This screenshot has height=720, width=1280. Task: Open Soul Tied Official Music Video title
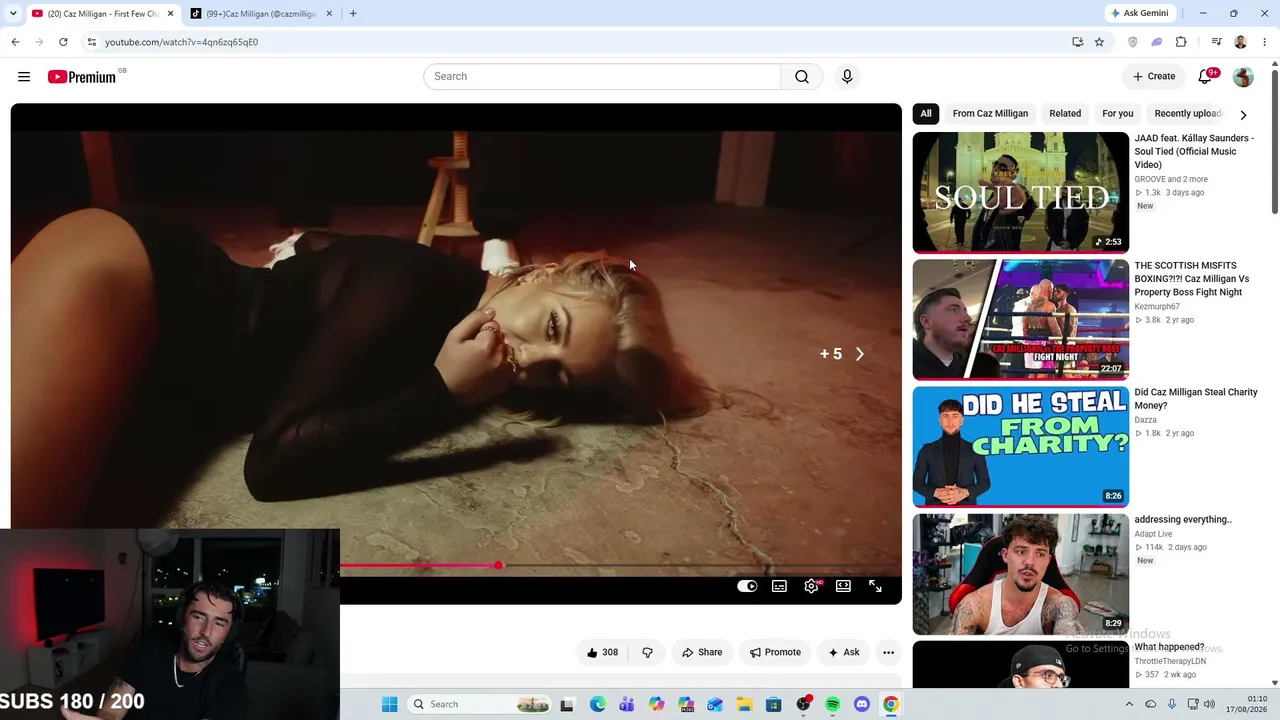(x=1194, y=151)
